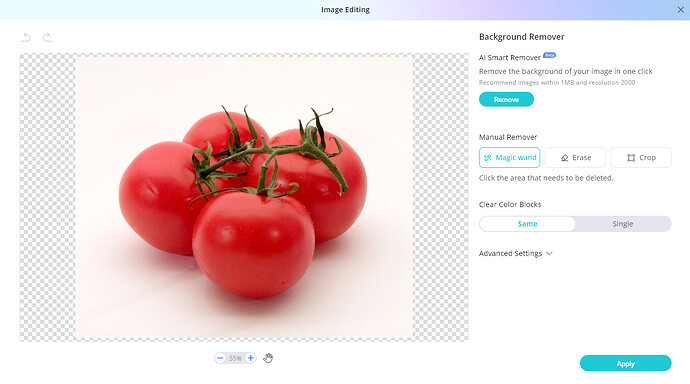690x384 pixels.
Task: Switch Clear Color Blocks to Single
Action: coord(623,224)
